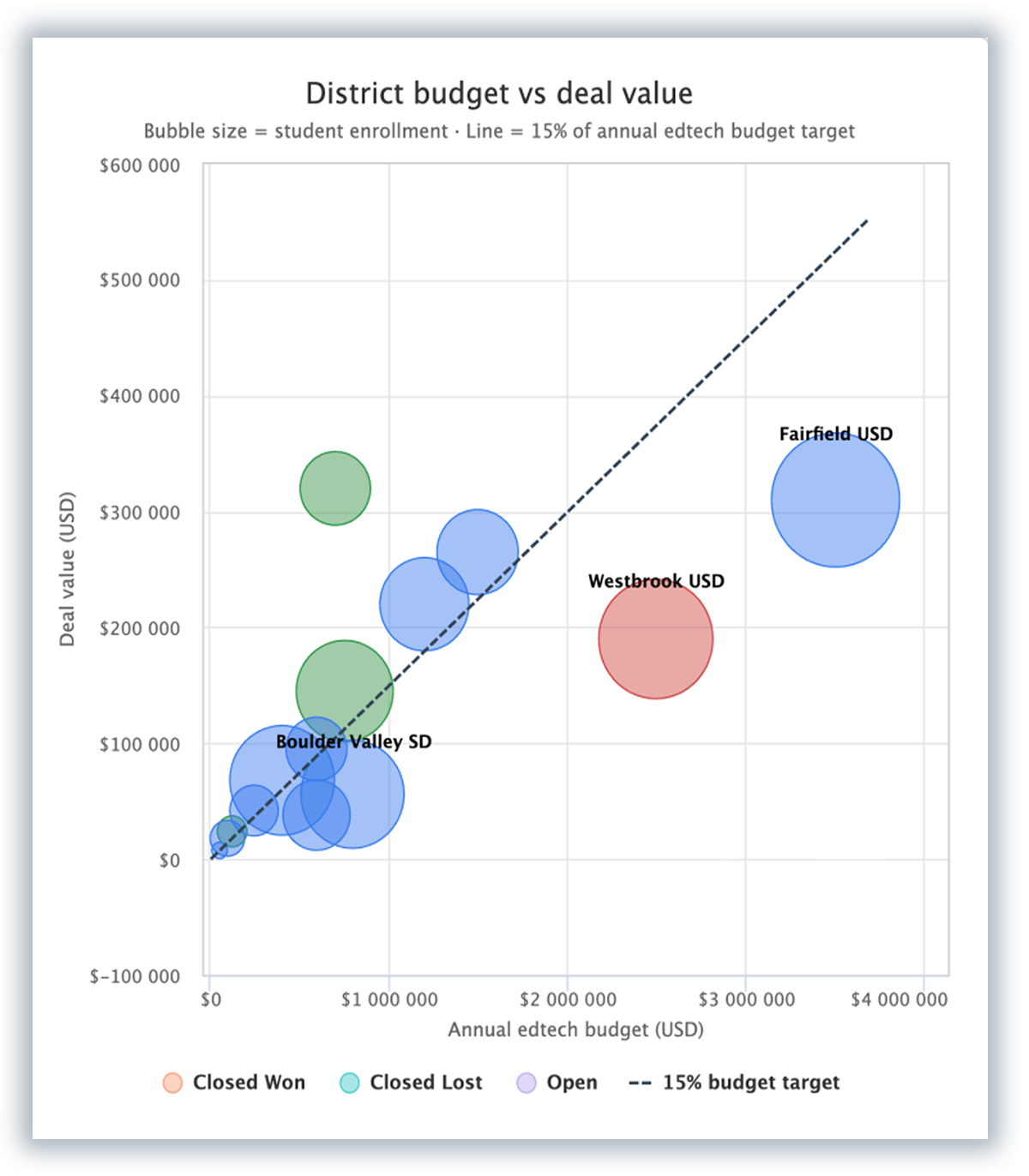Click the $300 000 y-axis label

click(140, 513)
